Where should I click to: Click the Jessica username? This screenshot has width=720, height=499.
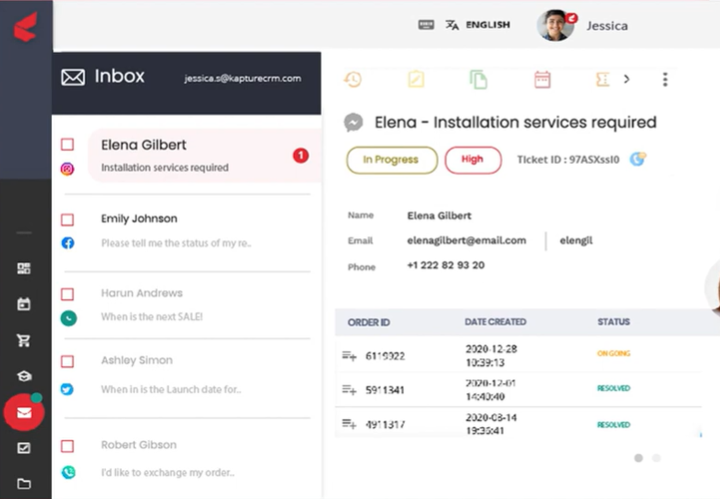(607, 26)
